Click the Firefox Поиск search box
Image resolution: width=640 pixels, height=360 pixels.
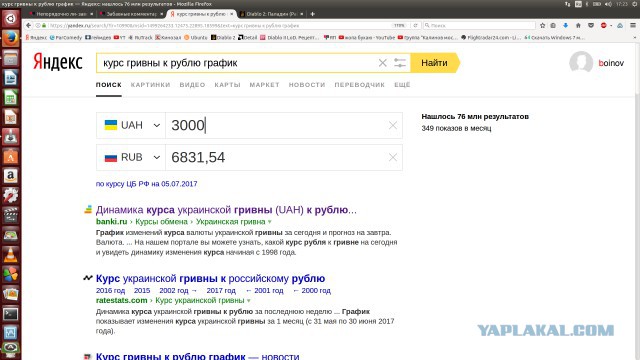tap(479, 25)
